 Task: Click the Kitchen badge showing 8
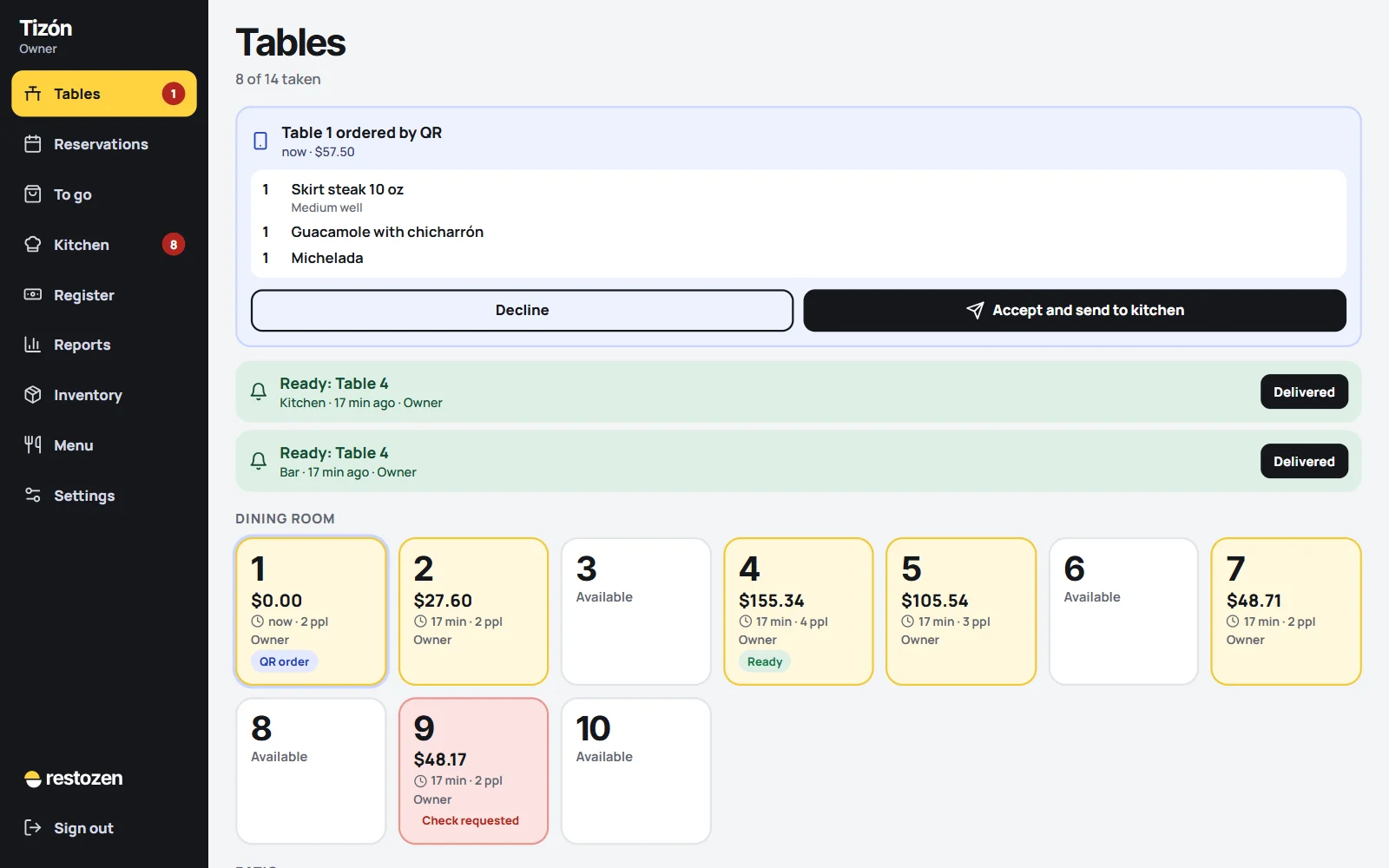point(174,245)
